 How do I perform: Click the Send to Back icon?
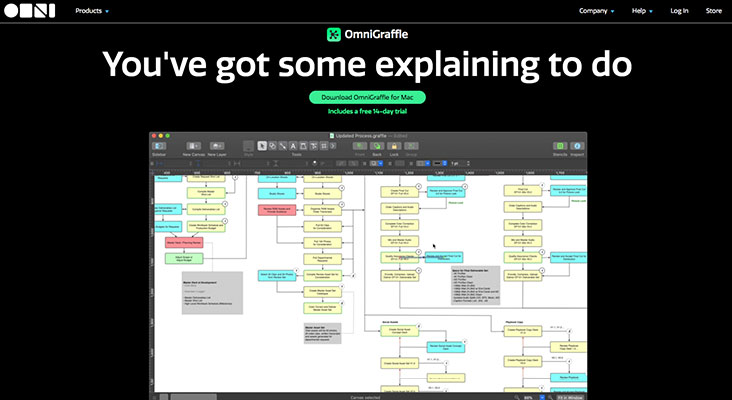[x=377, y=146]
